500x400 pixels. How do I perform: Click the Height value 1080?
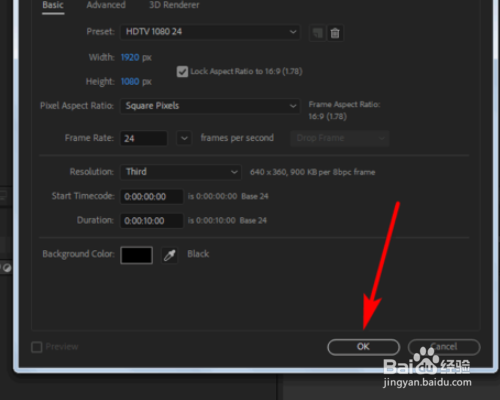coord(130,82)
